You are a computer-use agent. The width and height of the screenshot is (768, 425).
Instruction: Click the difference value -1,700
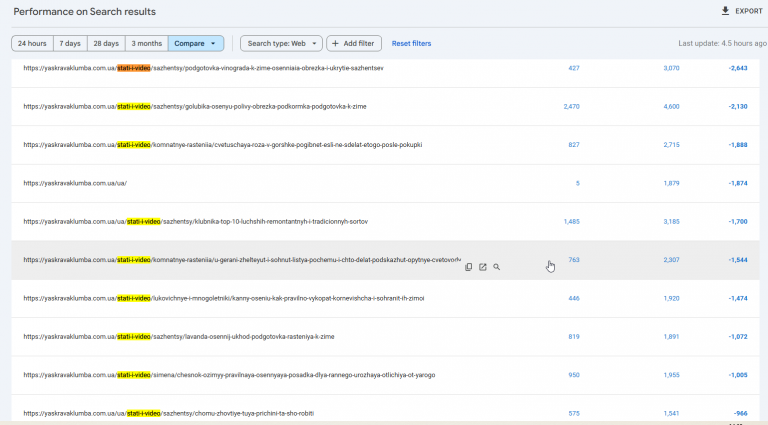(x=738, y=222)
